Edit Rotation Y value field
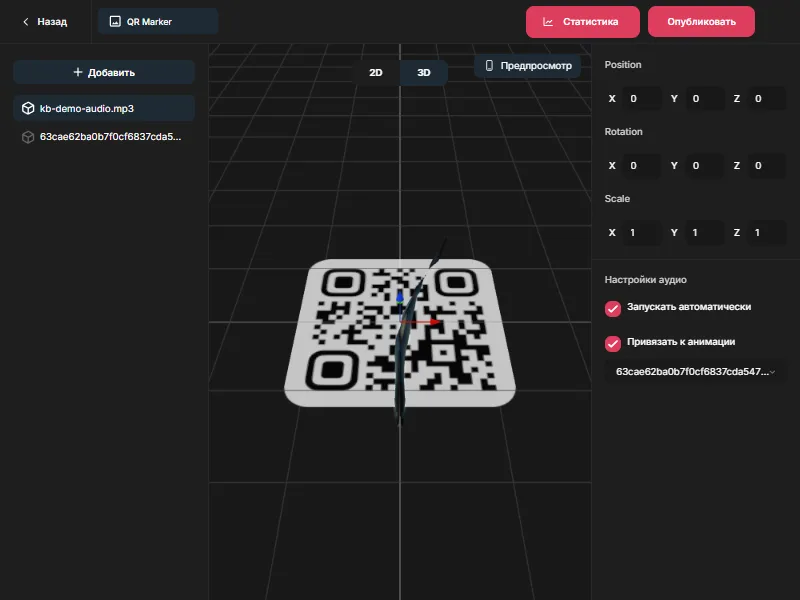 coord(706,165)
